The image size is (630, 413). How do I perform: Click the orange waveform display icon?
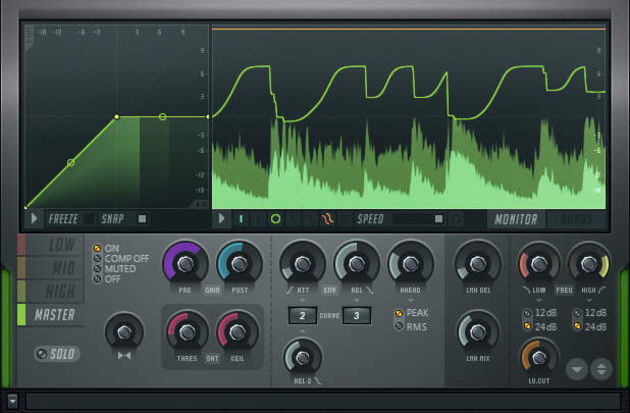click(327, 219)
